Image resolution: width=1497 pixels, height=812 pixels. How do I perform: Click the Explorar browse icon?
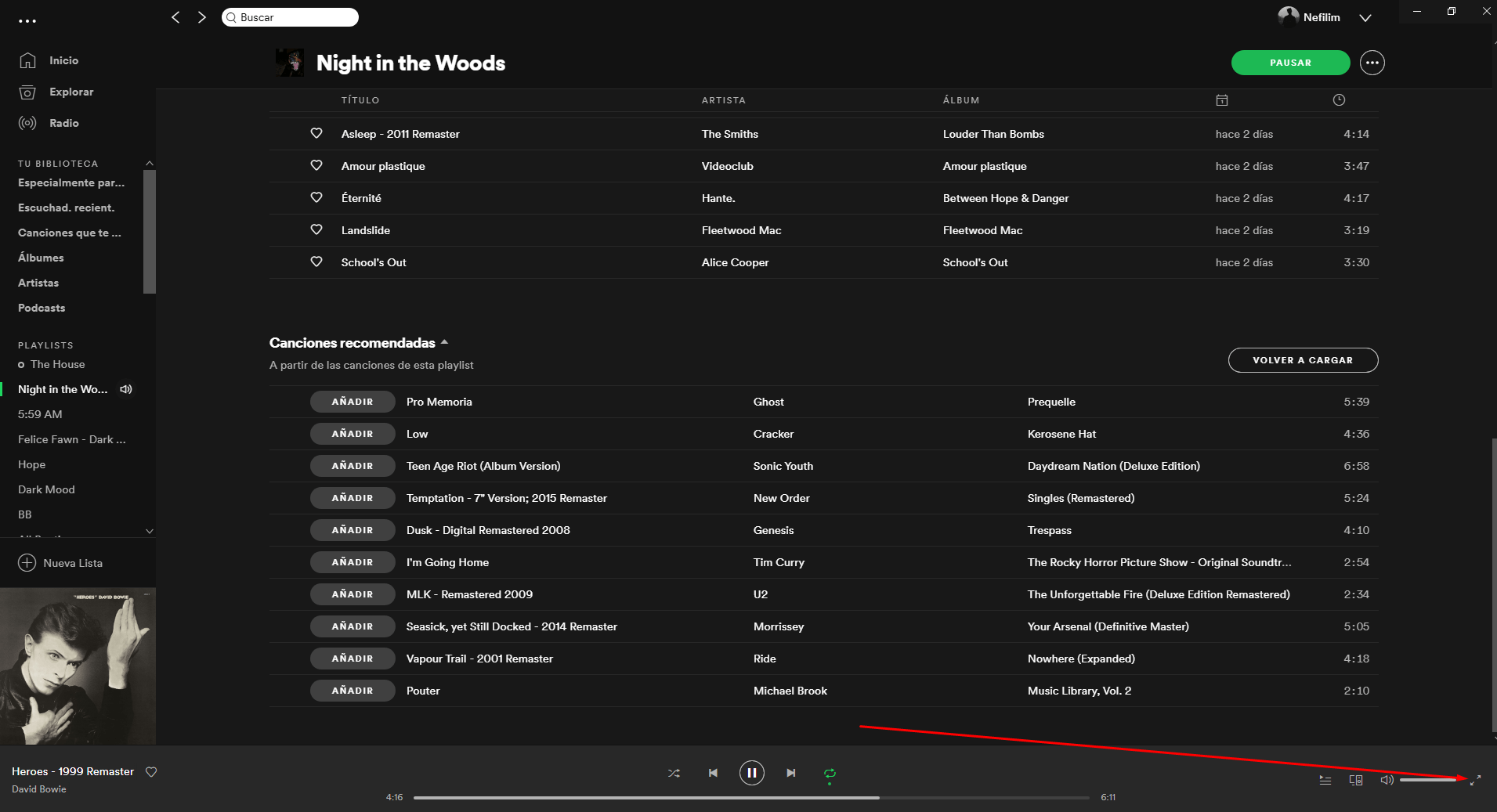[x=27, y=92]
